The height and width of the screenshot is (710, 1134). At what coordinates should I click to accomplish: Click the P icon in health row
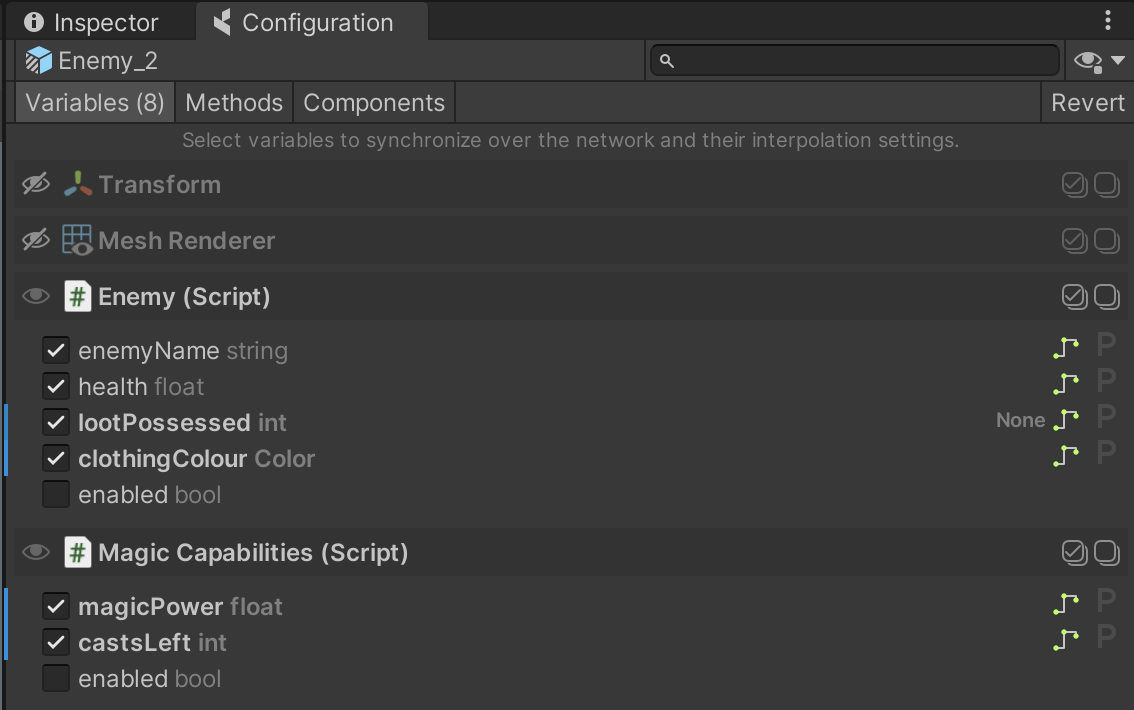point(1105,382)
